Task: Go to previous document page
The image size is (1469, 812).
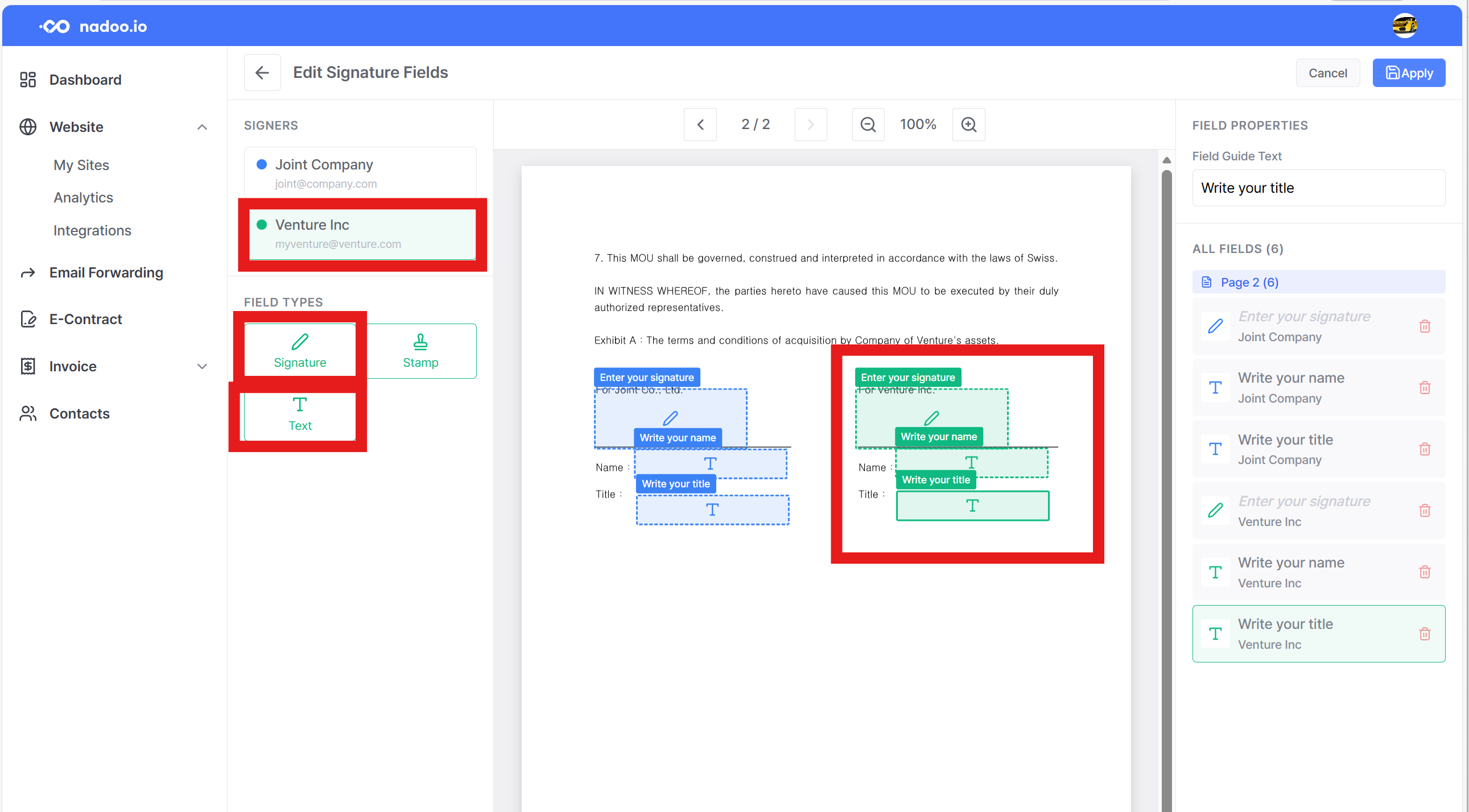Action: tap(700, 124)
